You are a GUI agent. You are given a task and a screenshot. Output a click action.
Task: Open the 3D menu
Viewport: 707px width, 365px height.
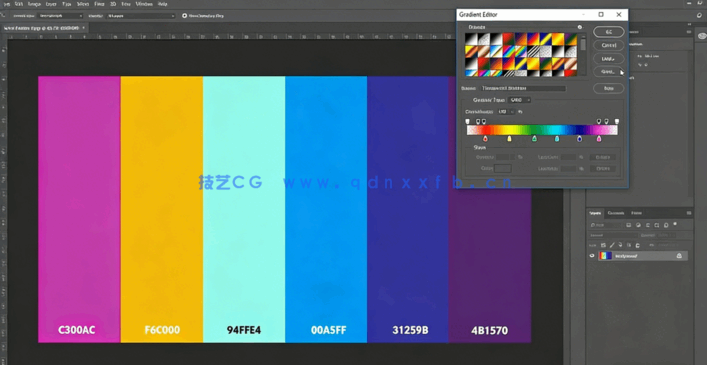(113, 4)
